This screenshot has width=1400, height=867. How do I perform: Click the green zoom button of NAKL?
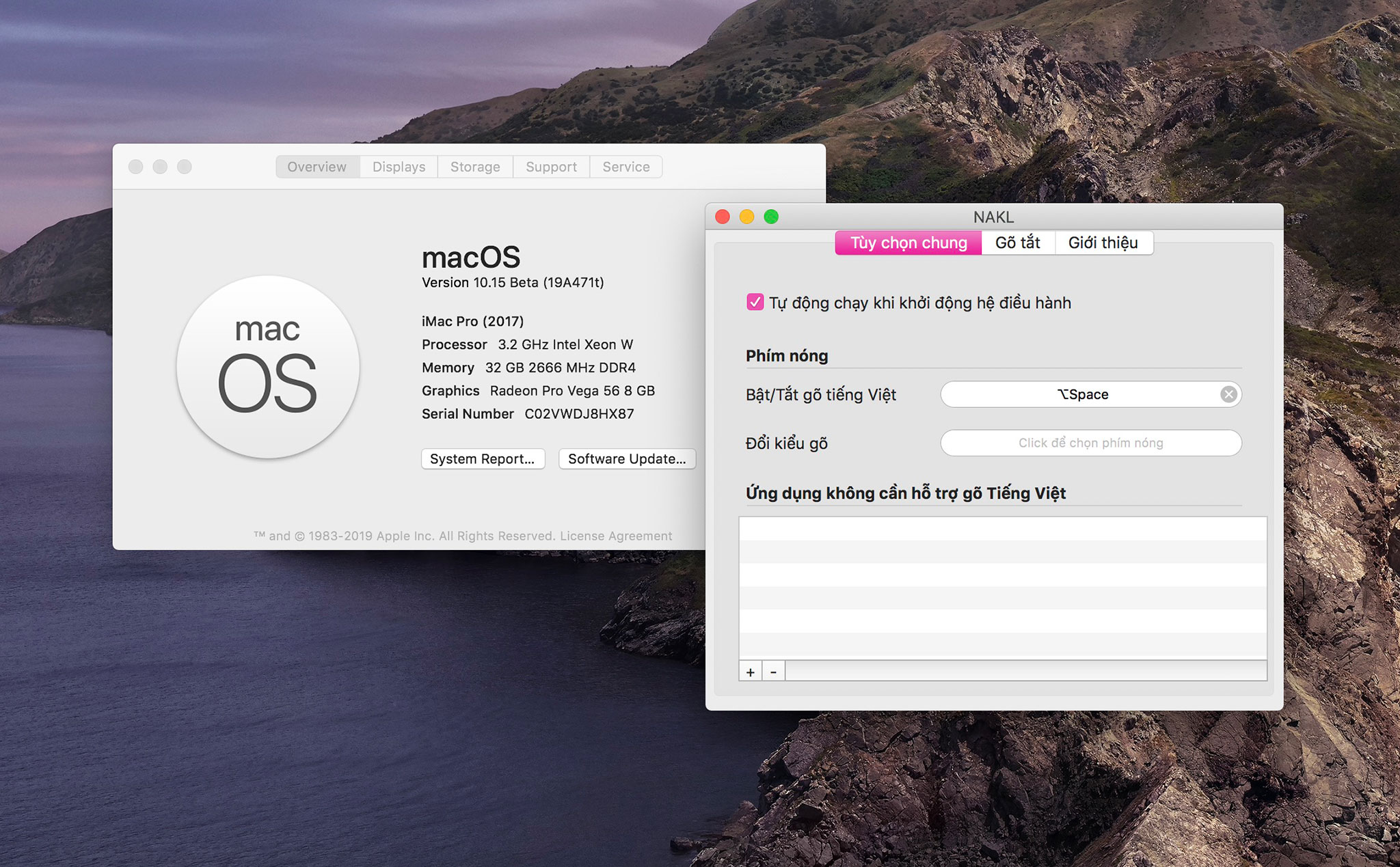[x=771, y=217]
